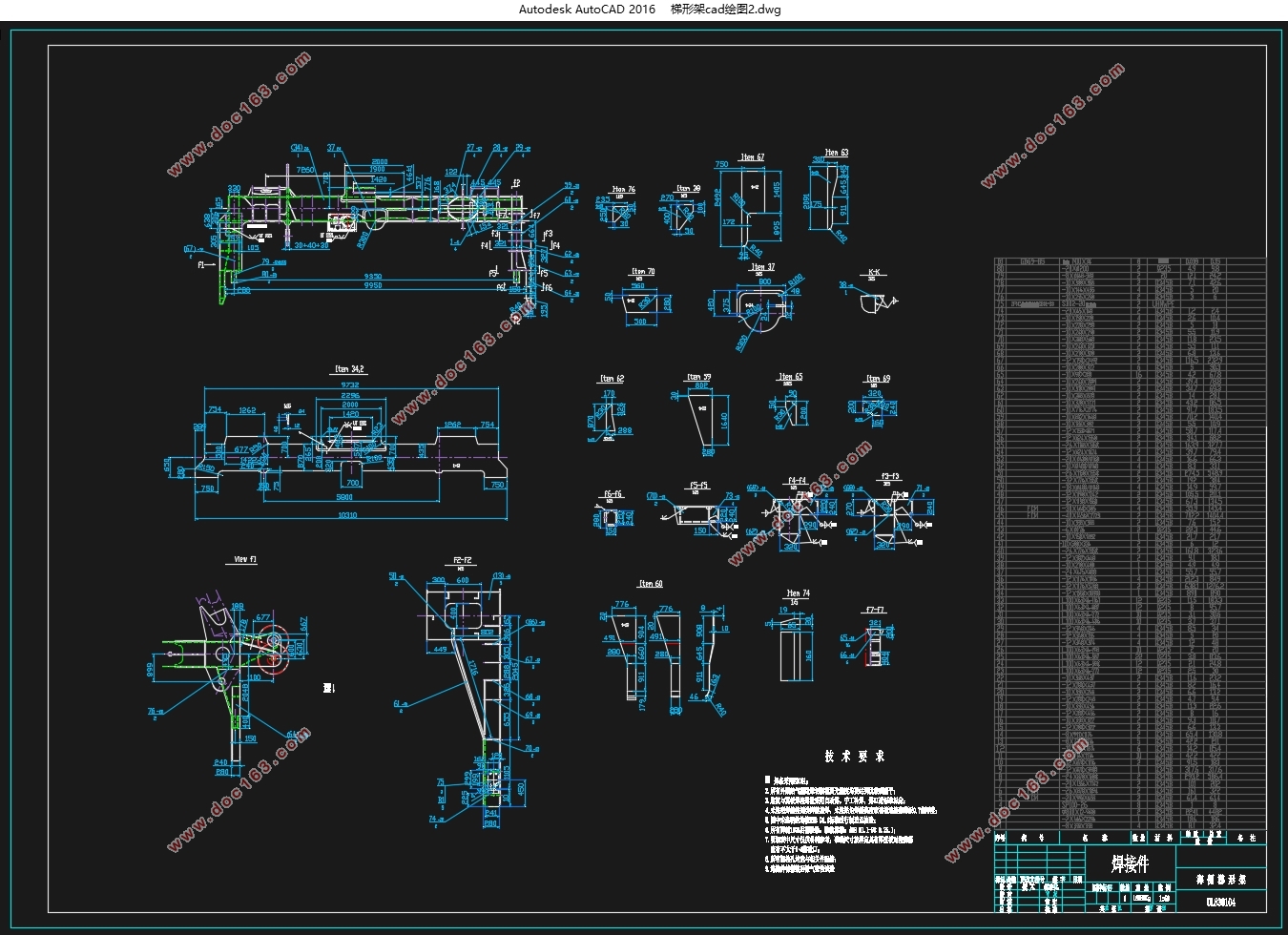The width and height of the screenshot is (1288, 935).
Task: Click the 10310 overall dimension text
Action: pyautogui.click(x=347, y=515)
